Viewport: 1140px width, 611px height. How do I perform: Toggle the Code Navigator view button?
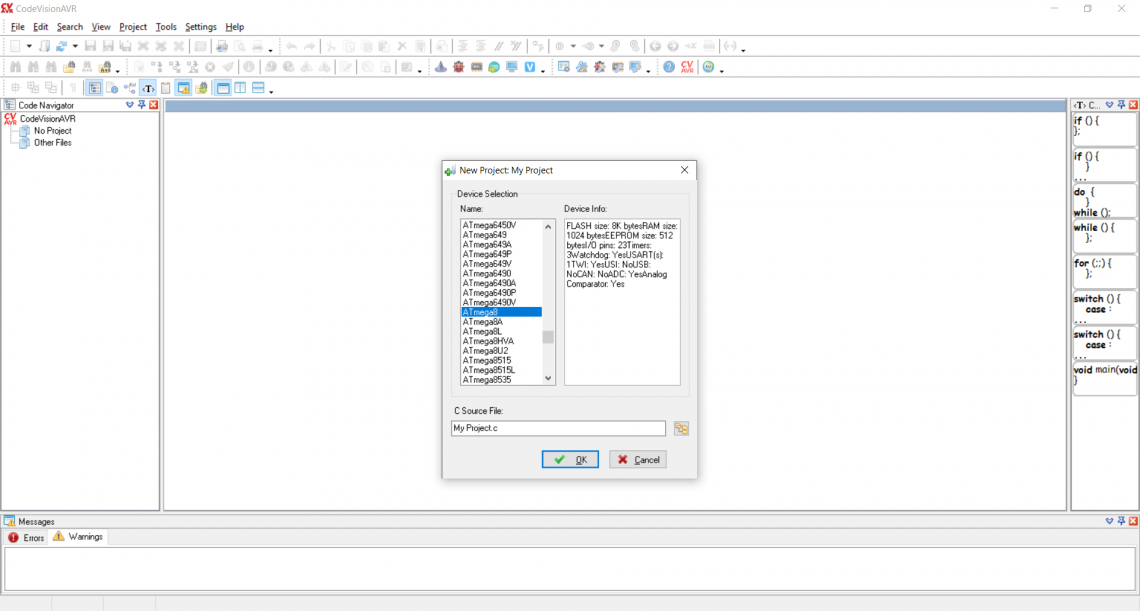94,88
